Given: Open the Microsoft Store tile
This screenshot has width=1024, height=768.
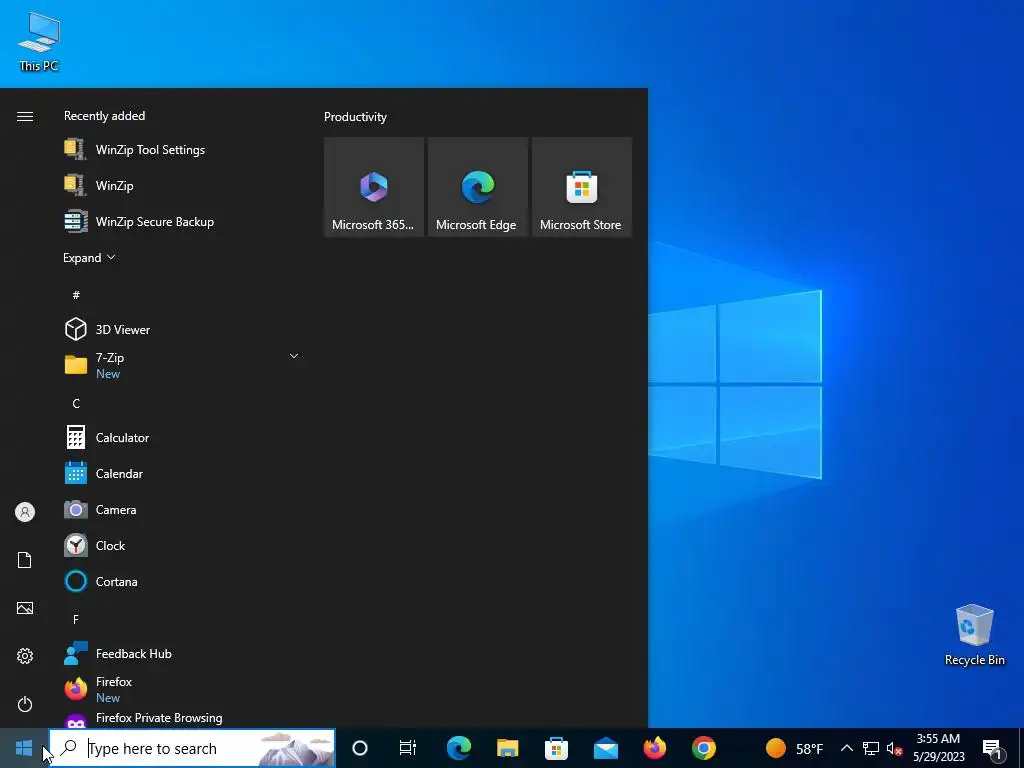Looking at the screenshot, I should (582, 187).
